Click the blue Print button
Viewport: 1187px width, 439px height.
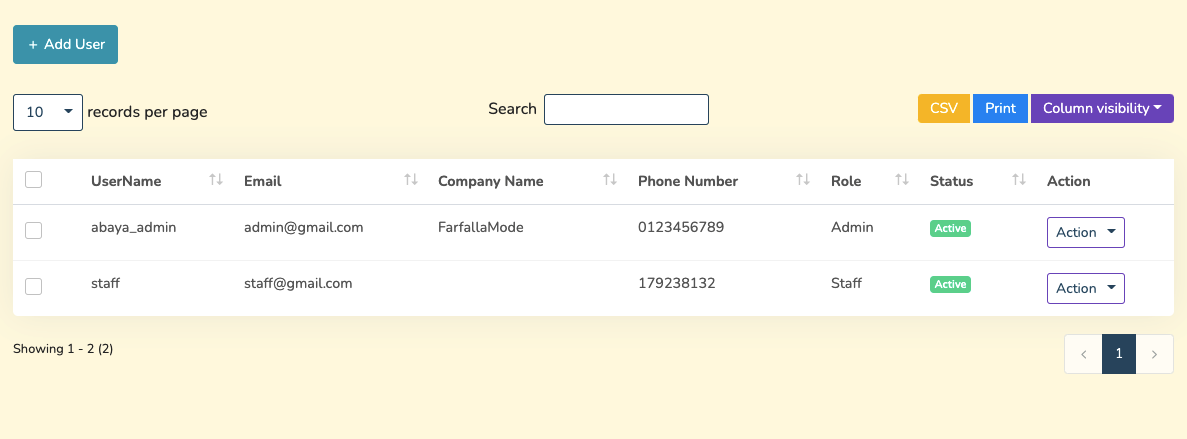tap(1000, 108)
